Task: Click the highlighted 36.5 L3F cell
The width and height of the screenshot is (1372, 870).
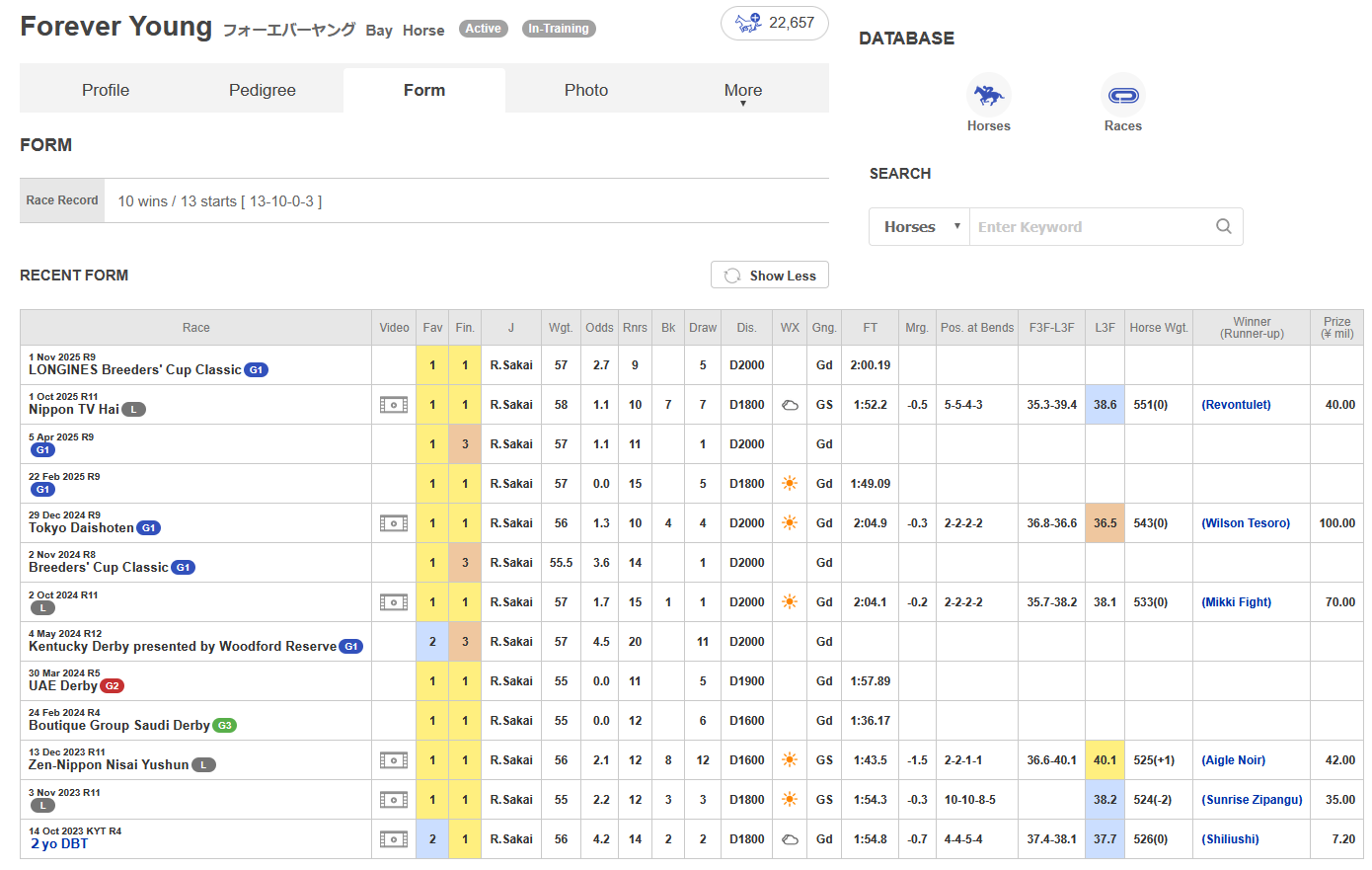Action: [1105, 523]
